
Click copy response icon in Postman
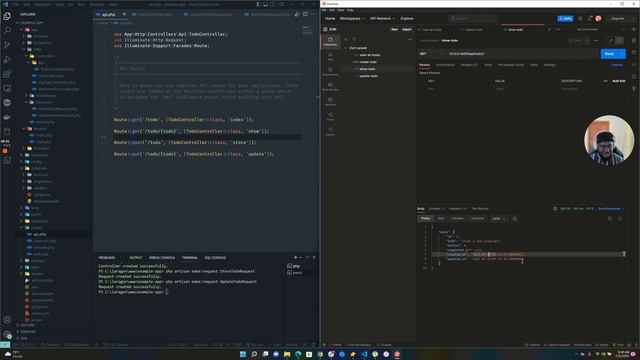click(610, 219)
